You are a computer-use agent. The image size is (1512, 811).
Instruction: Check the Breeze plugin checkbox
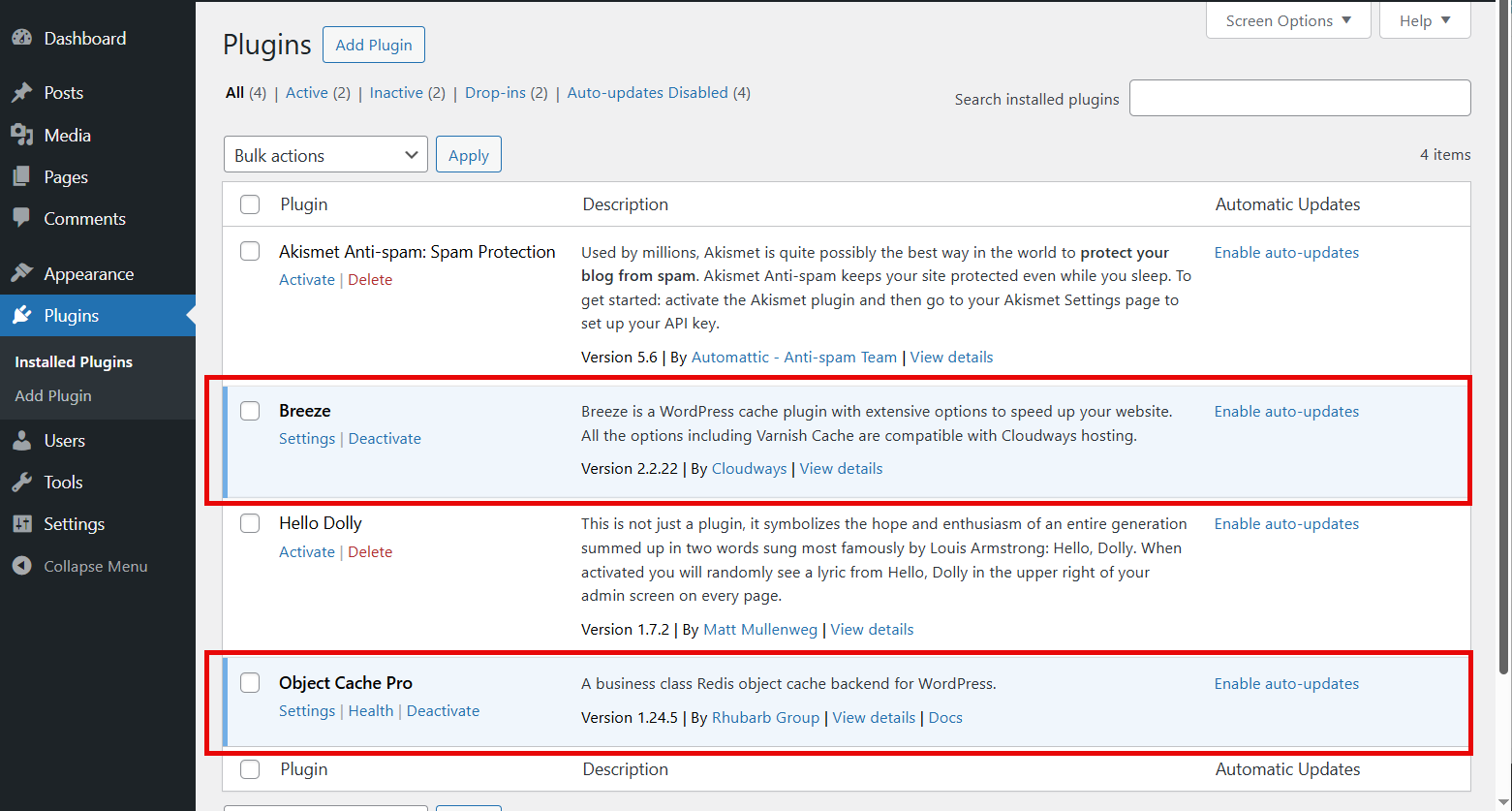250,410
